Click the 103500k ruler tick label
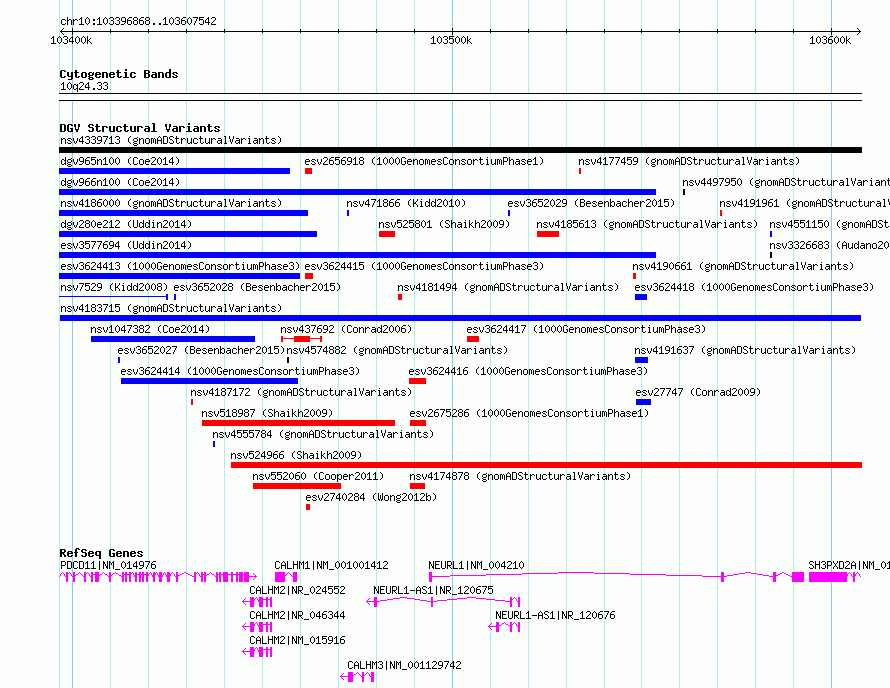Image resolution: width=890 pixels, height=688 pixels. 451,40
